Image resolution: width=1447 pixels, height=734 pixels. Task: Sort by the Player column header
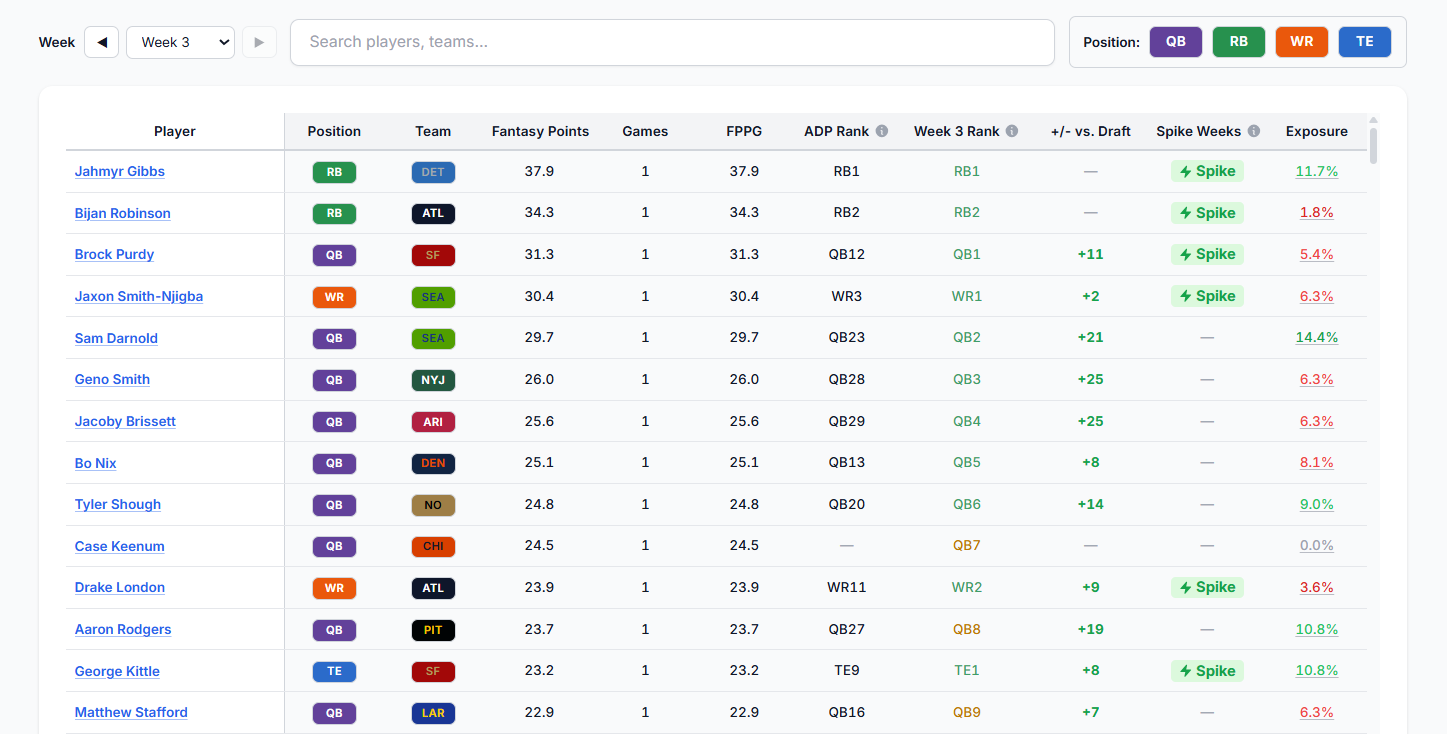click(175, 131)
